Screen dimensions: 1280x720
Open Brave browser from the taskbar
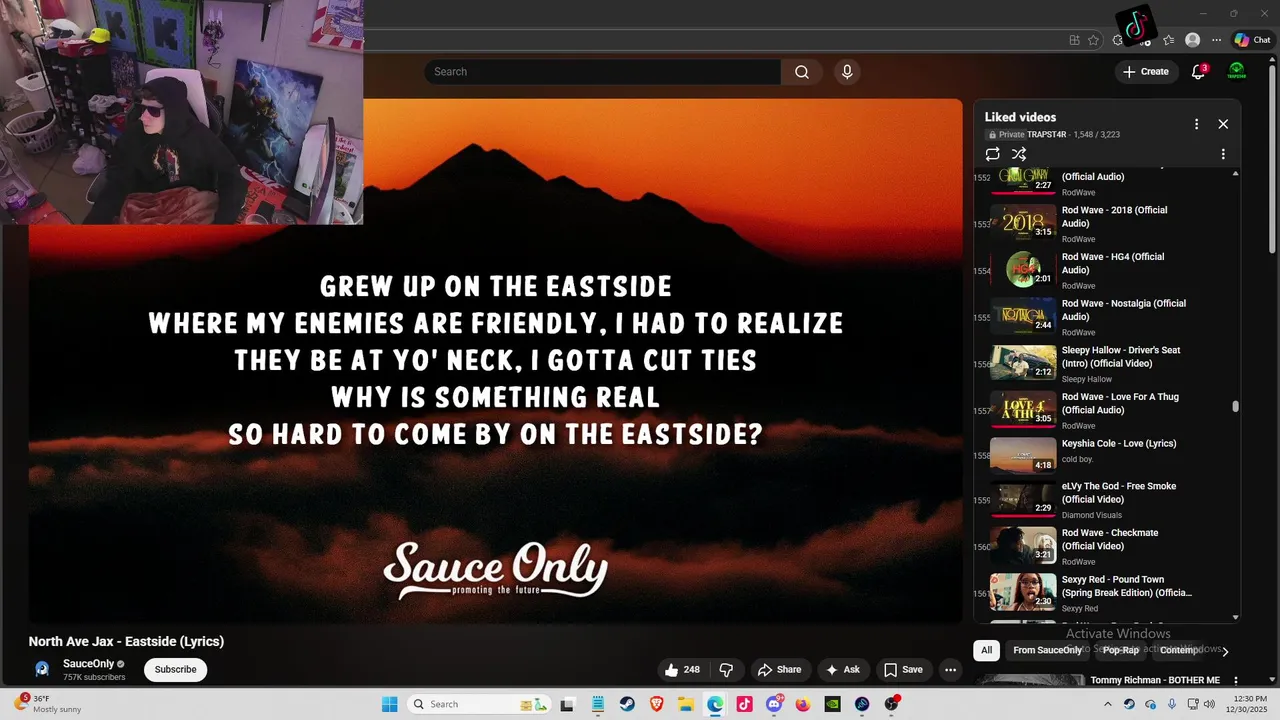(656, 704)
